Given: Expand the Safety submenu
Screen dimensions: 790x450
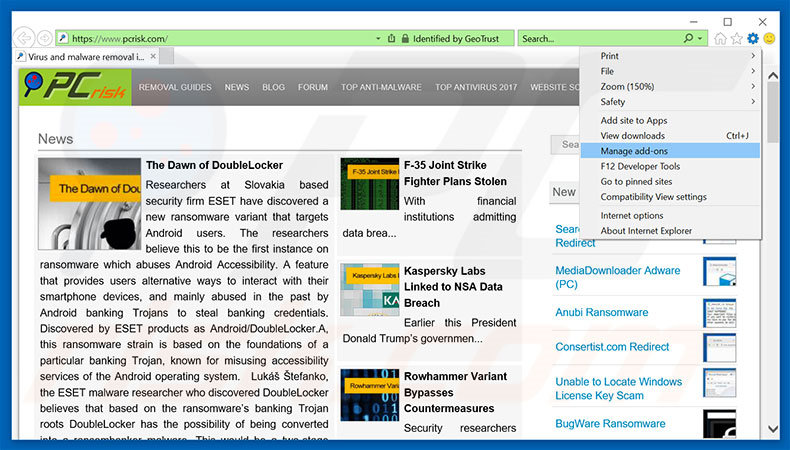Looking at the screenshot, I should click(670, 101).
